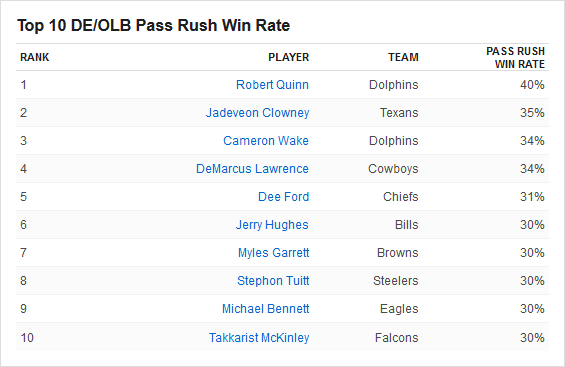
Task: Click the PLAYER column header
Action: tap(289, 57)
